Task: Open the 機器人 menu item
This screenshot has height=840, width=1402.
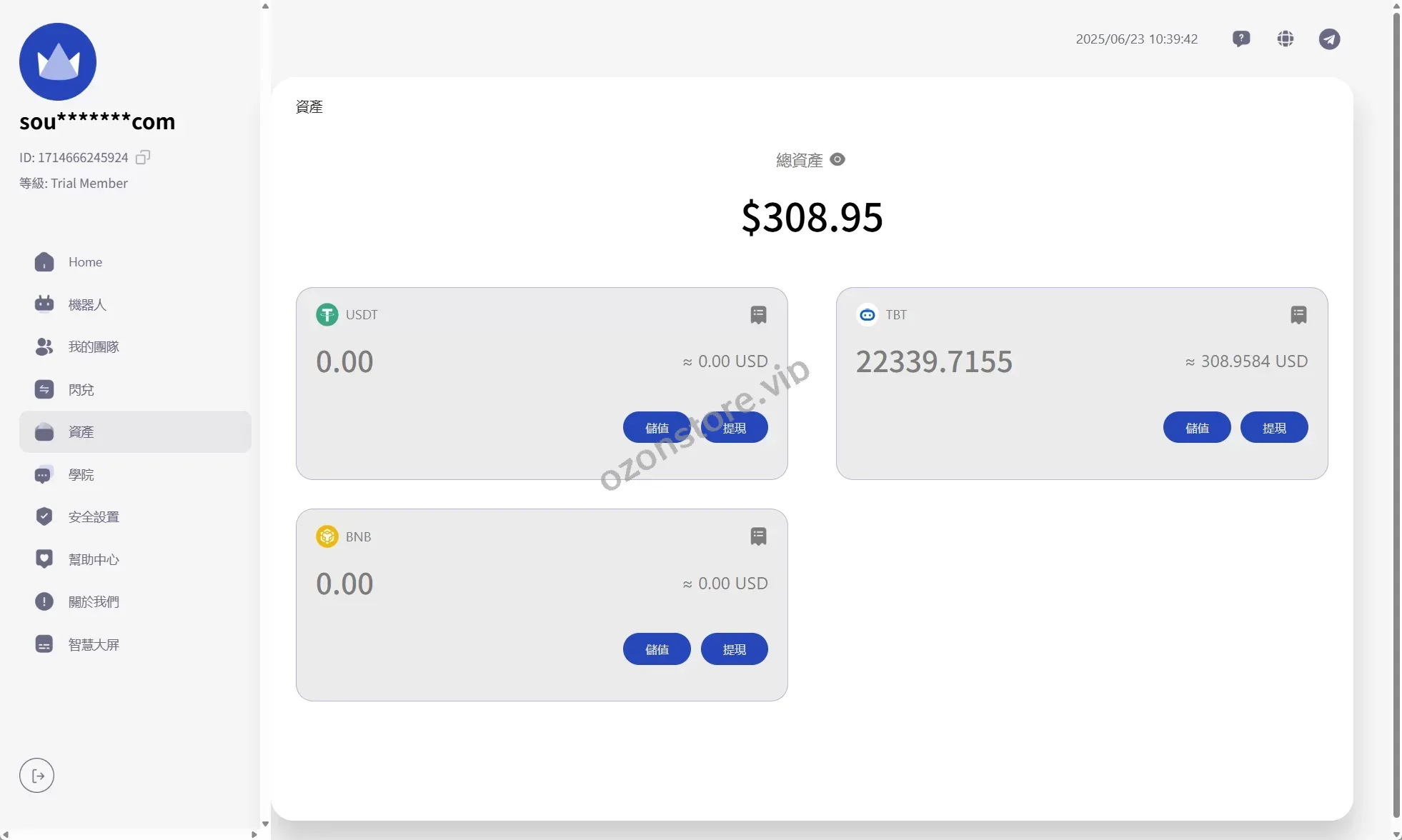Action: (x=87, y=305)
